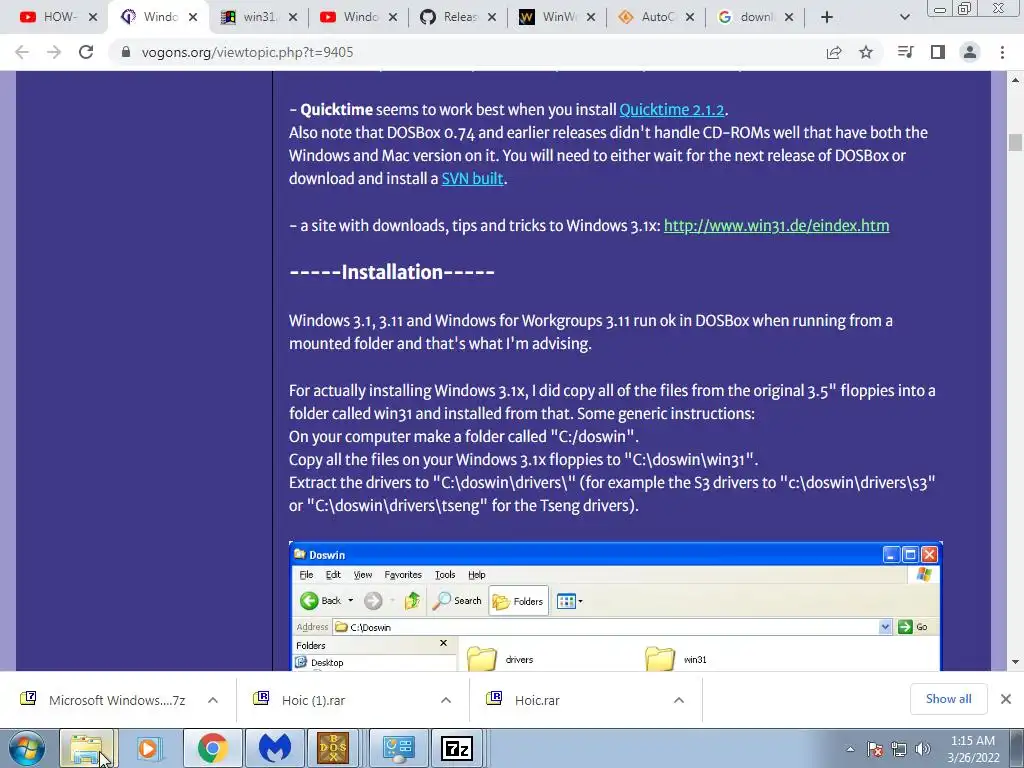Click the Search button in Doswin screenshot
The image size is (1024, 768).
tap(457, 601)
